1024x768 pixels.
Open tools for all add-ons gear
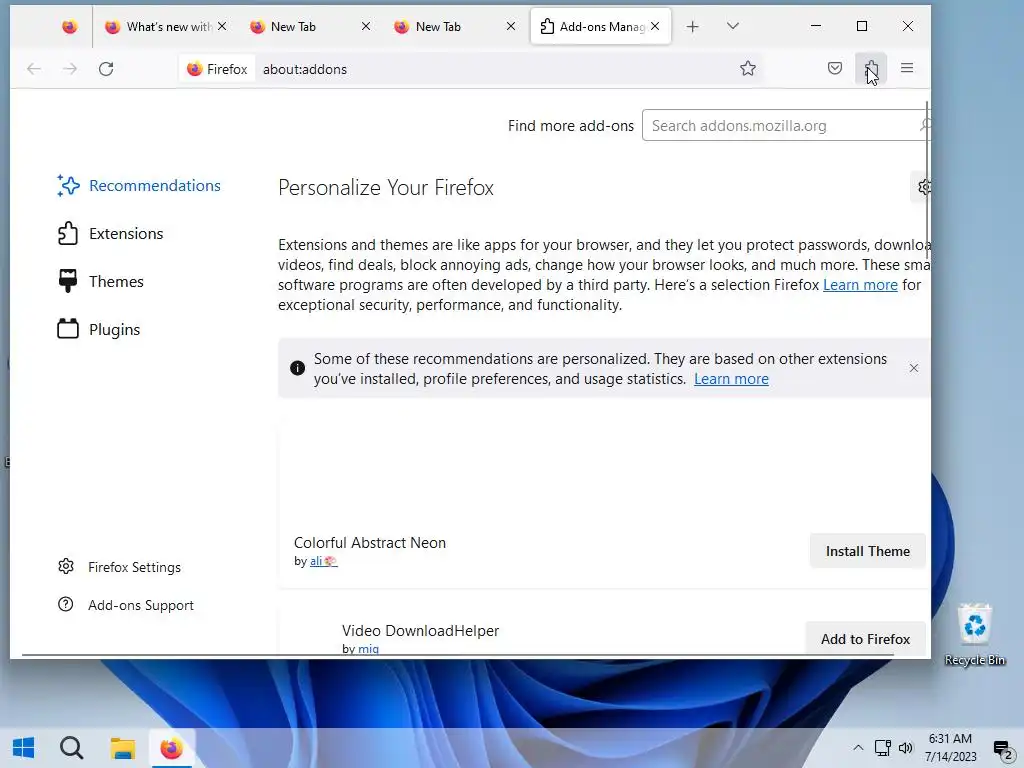(922, 187)
